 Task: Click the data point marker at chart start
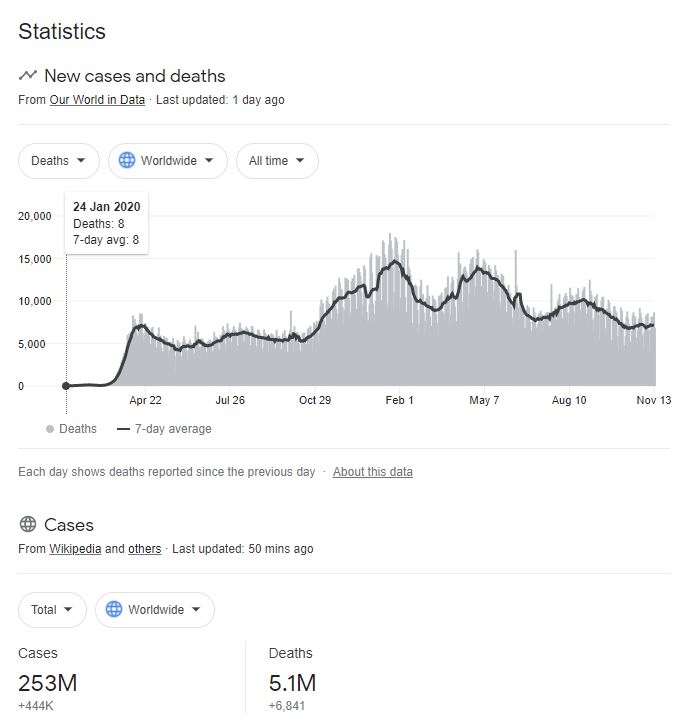coord(66,385)
